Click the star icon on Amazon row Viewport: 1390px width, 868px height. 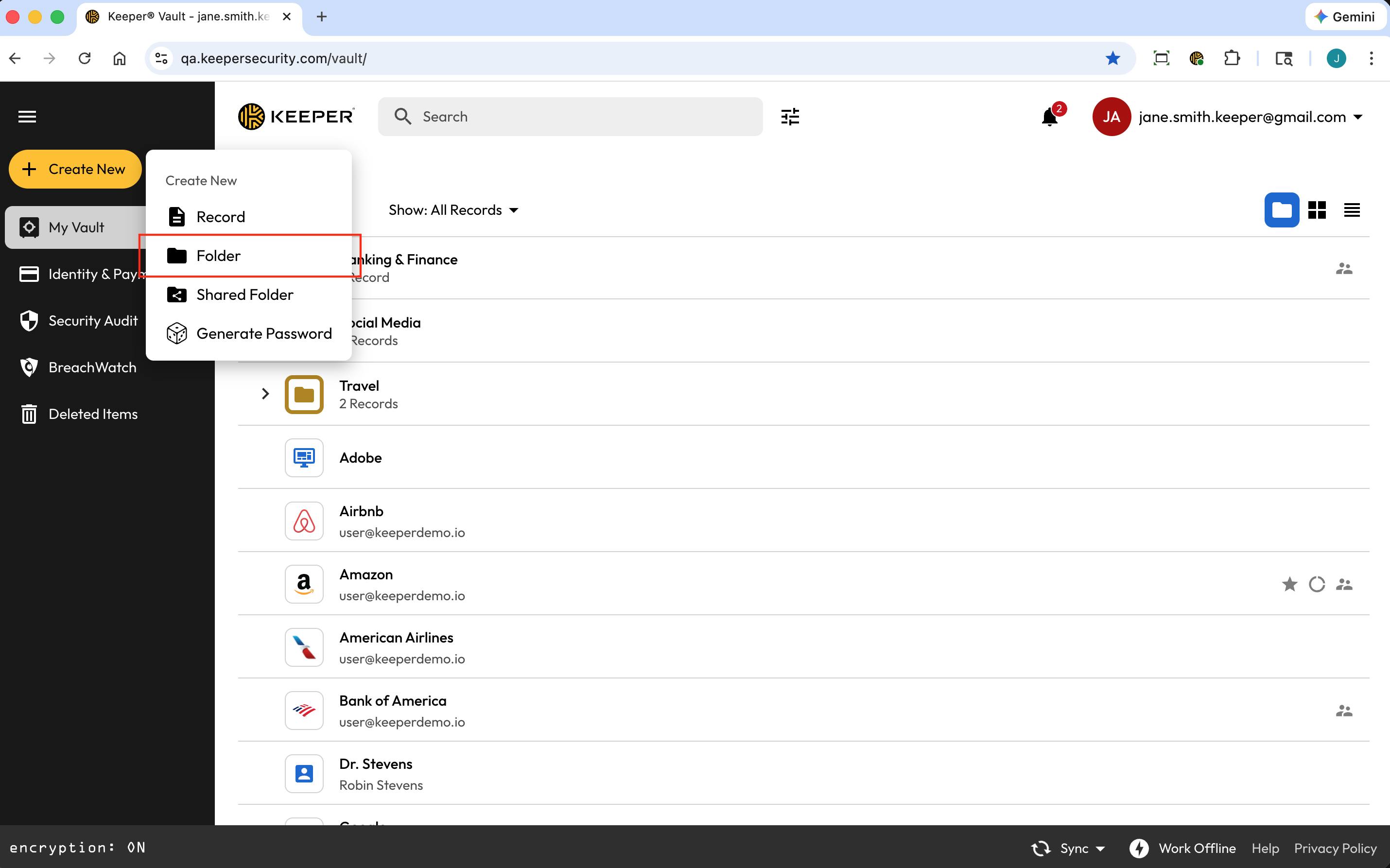click(1289, 584)
